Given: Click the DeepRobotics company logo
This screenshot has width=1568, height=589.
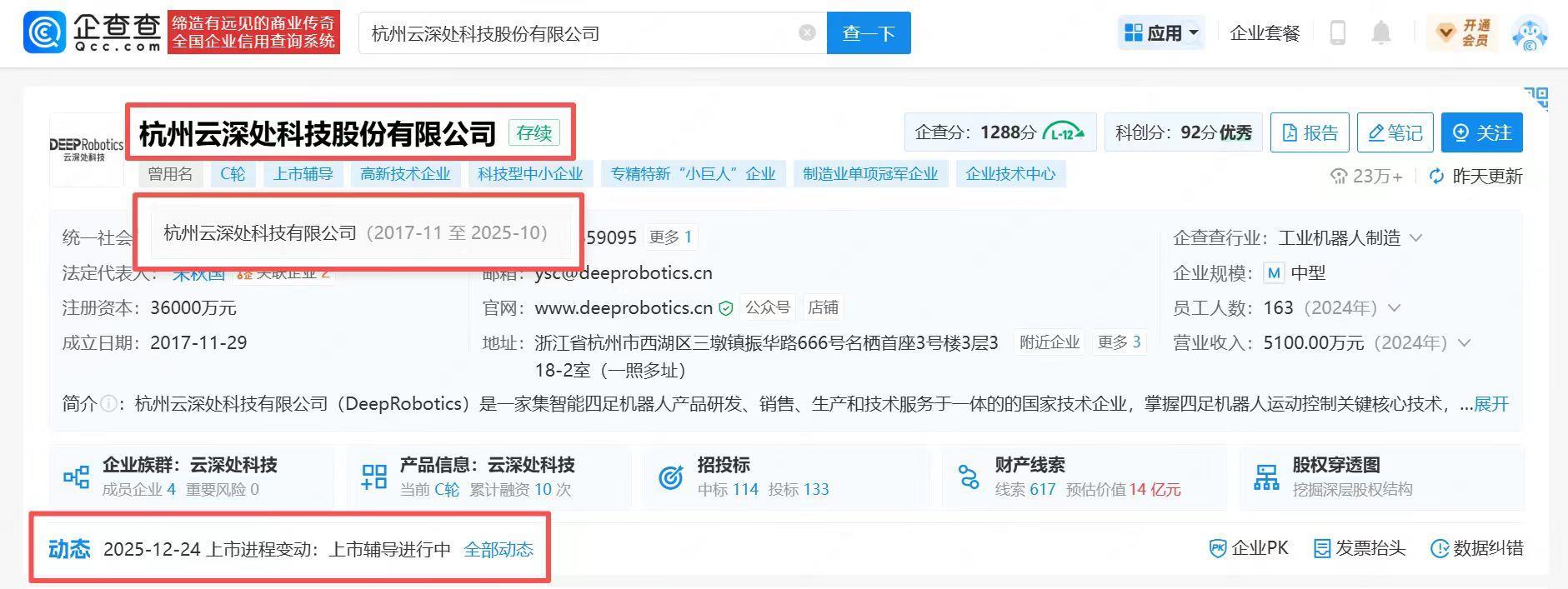Looking at the screenshot, I should click(86, 150).
